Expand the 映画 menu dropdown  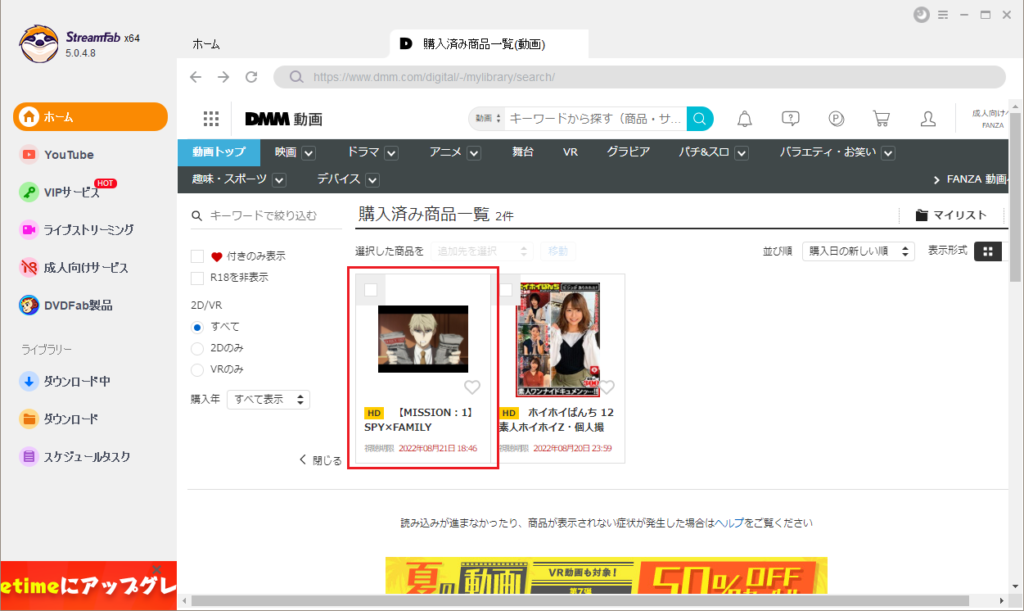click(x=309, y=153)
